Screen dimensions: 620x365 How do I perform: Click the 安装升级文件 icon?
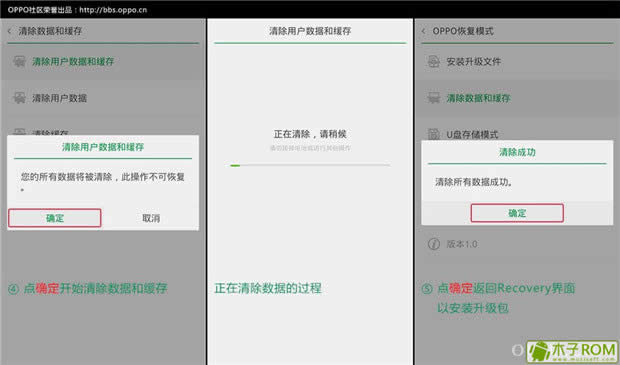click(434, 61)
